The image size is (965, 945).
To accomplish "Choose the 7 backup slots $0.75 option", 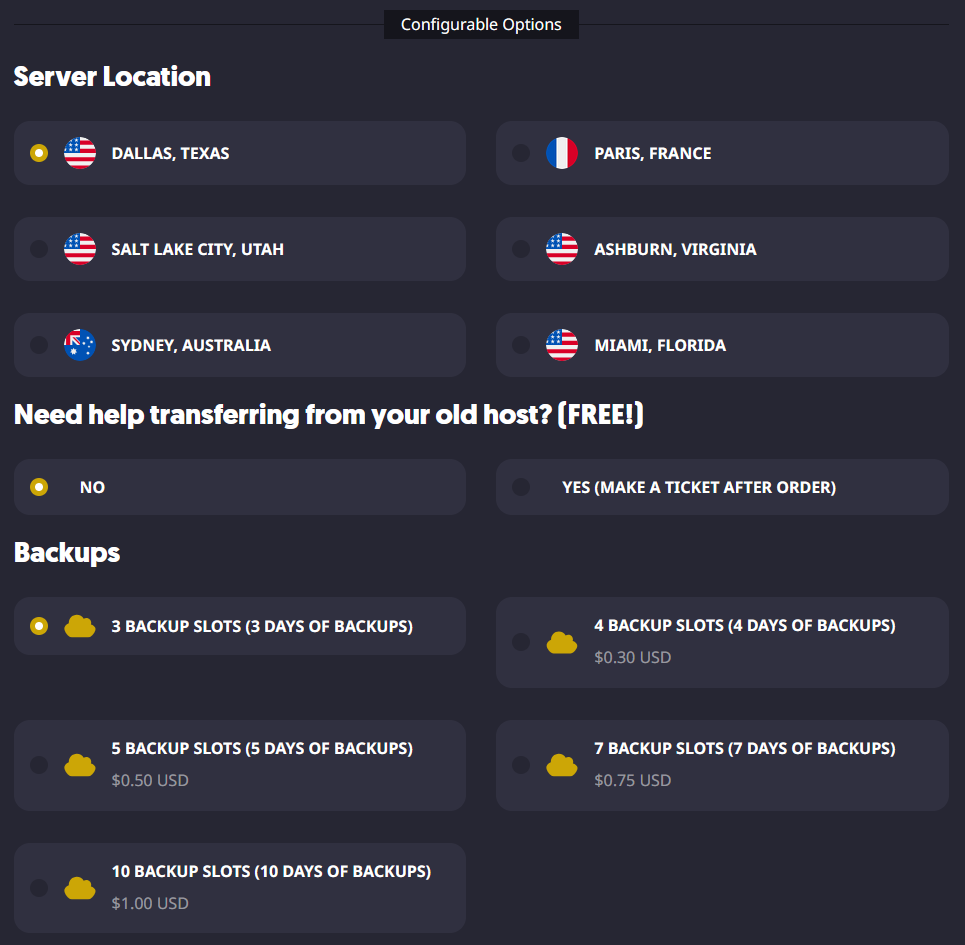I will tap(521, 765).
